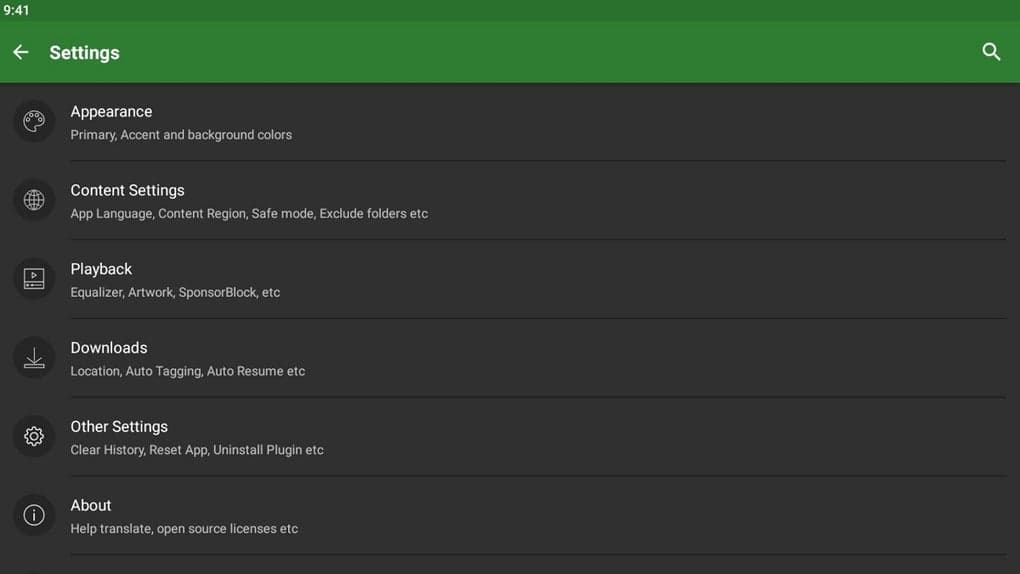Tap the player icon beside Playback
The width and height of the screenshot is (1020, 574).
[34, 279]
